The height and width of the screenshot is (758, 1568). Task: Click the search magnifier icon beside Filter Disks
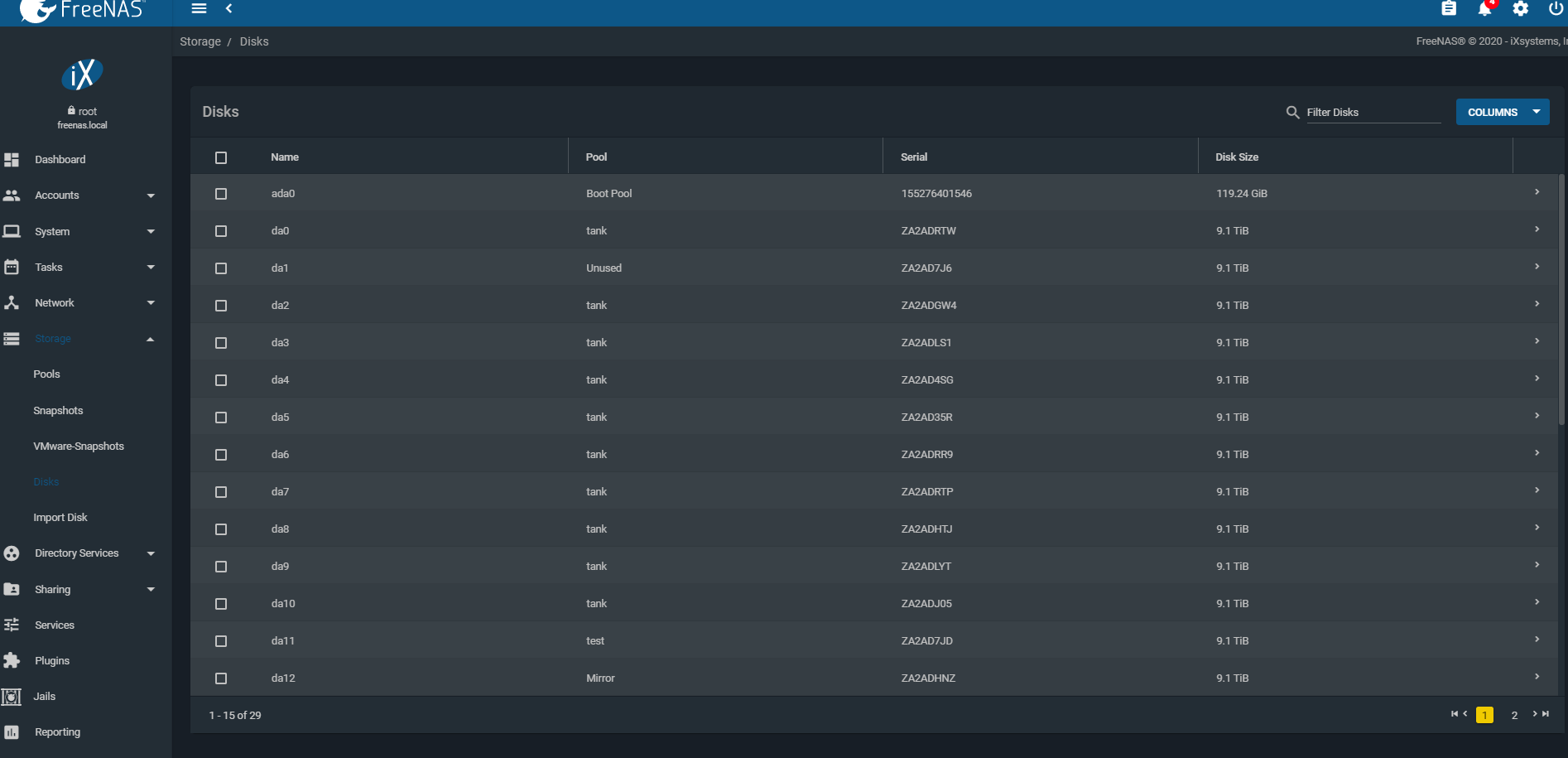click(x=1292, y=112)
